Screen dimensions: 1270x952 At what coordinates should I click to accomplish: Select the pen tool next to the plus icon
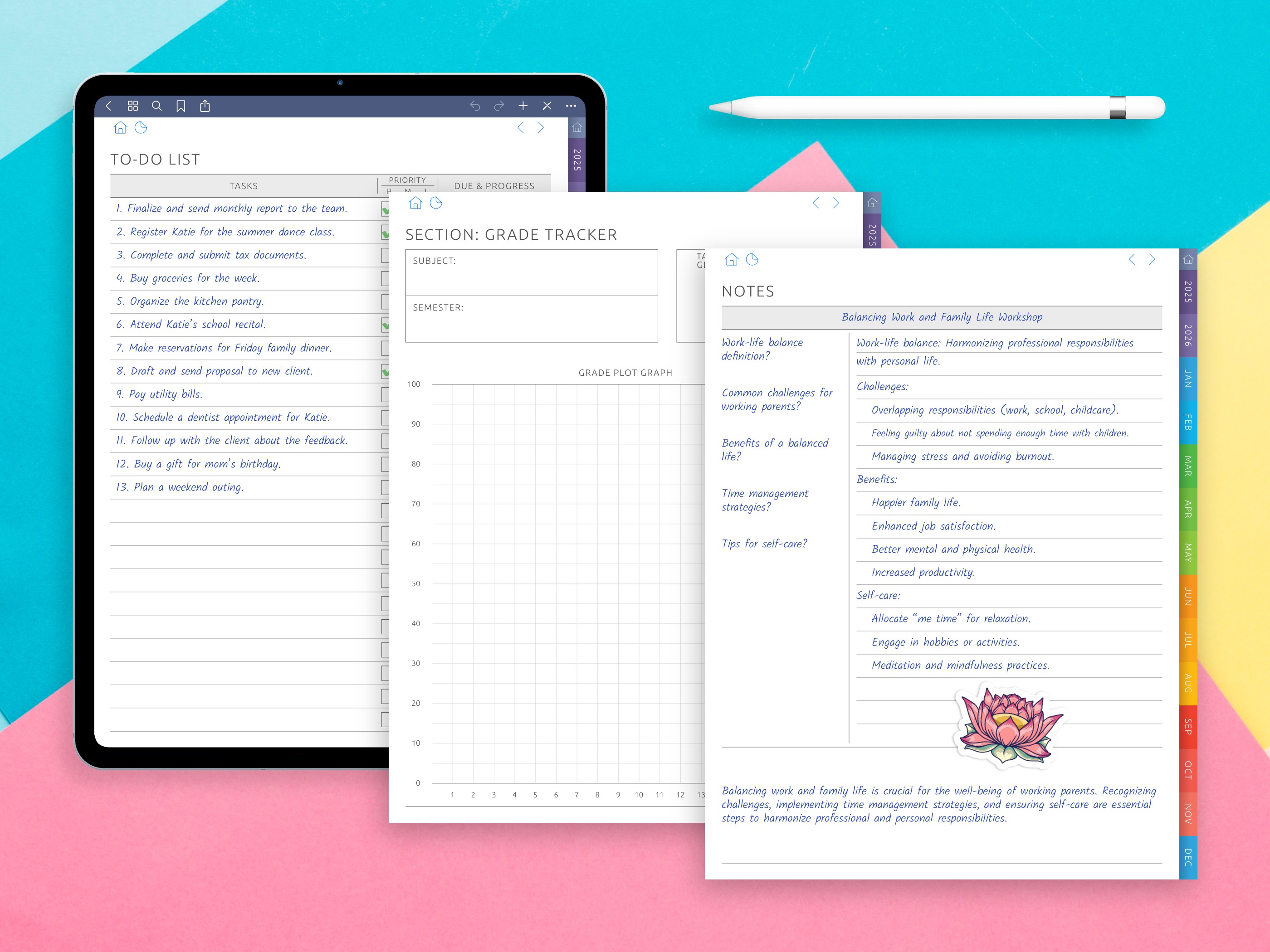[x=547, y=106]
